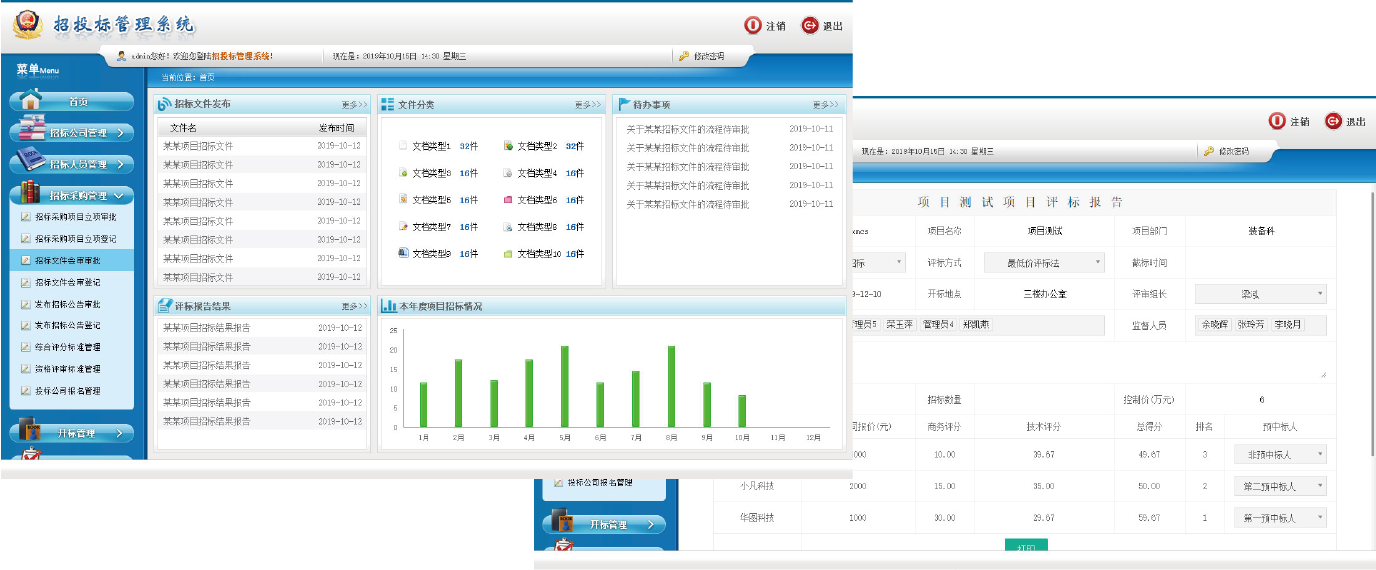Click the tall green bar for 5月
This screenshot has width=1376, height=570.
[565, 386]
